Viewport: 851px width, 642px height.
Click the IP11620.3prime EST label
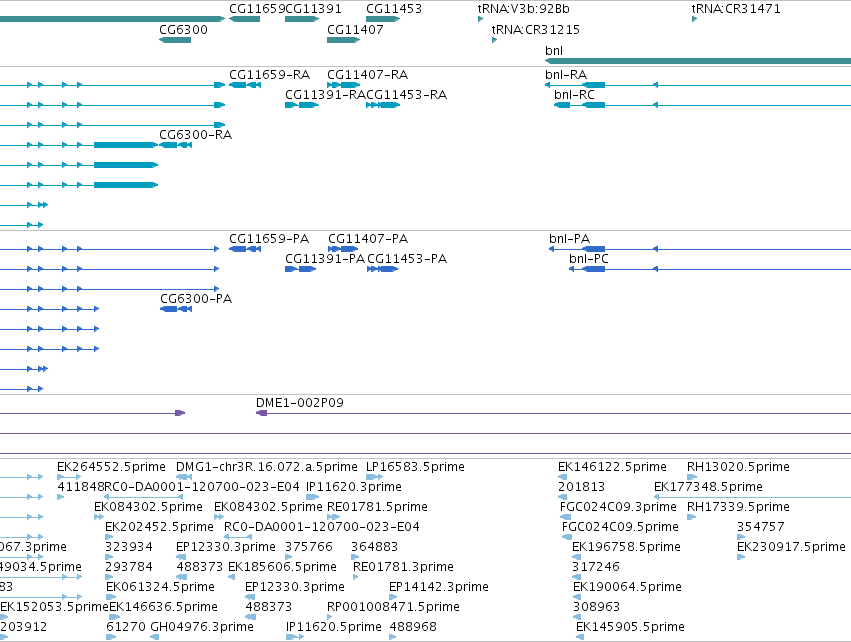click(x=354, y=487)
